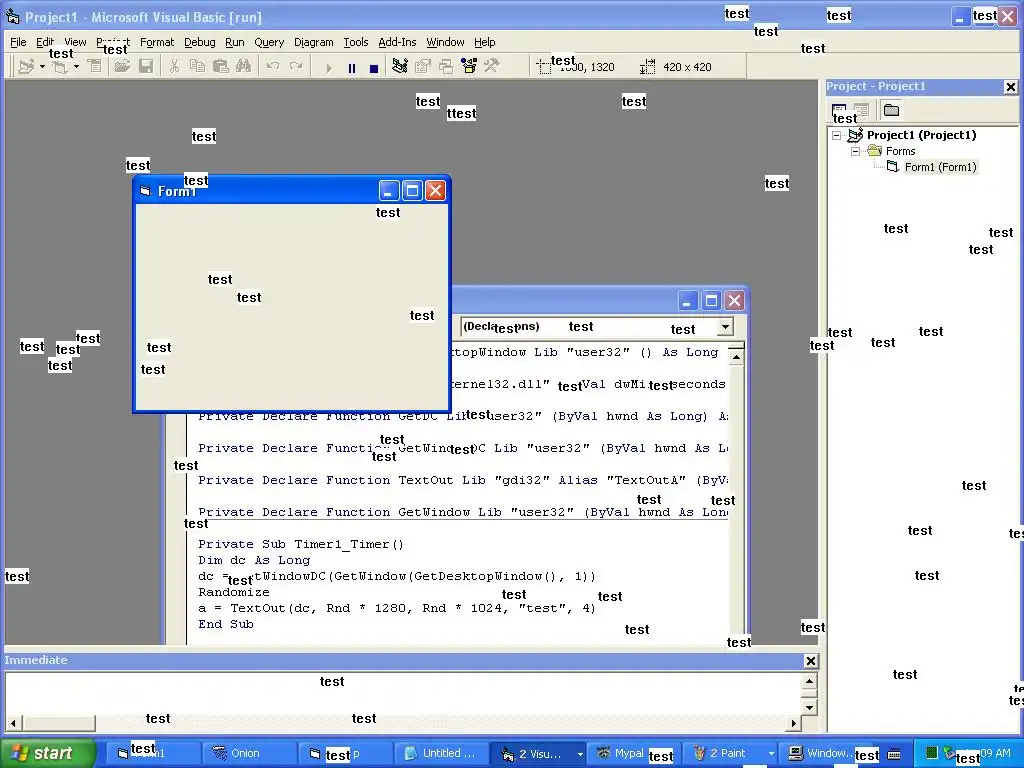Viewport: 1024px width, 768px height.
Task: Click Immediate window scroll down arrow
Action: pyautogui.click(x=809, y=707)
